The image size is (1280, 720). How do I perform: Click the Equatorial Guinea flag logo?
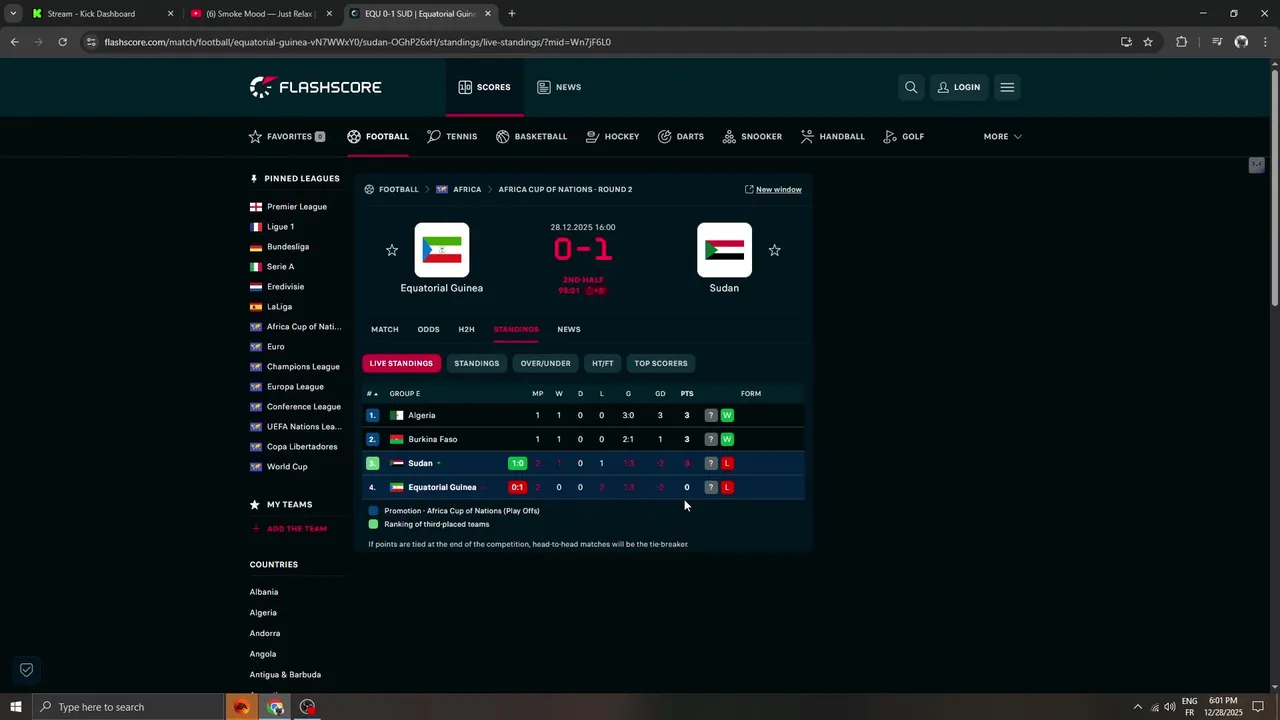[442, 250]
